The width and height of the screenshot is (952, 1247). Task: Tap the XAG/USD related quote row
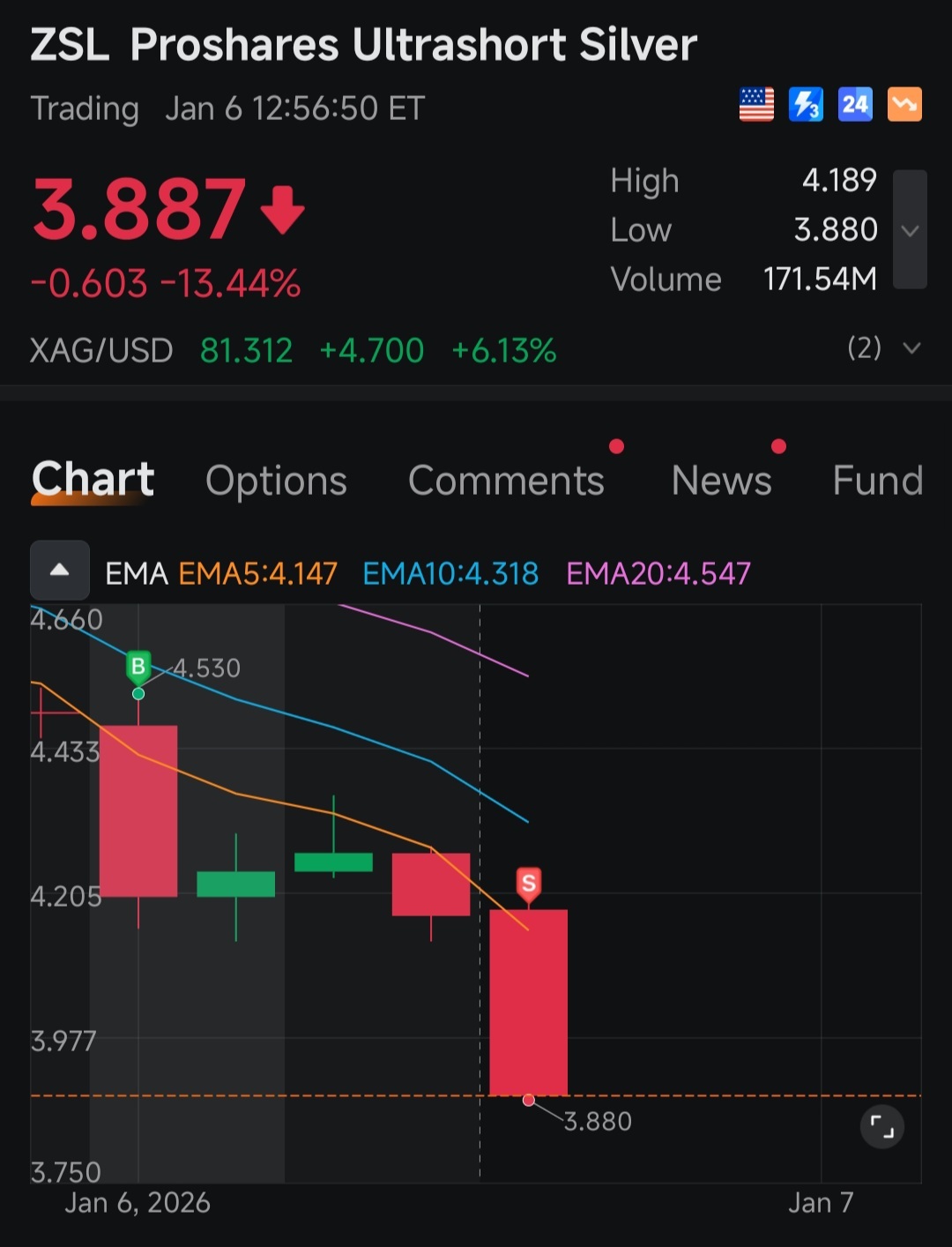[476, 350]
